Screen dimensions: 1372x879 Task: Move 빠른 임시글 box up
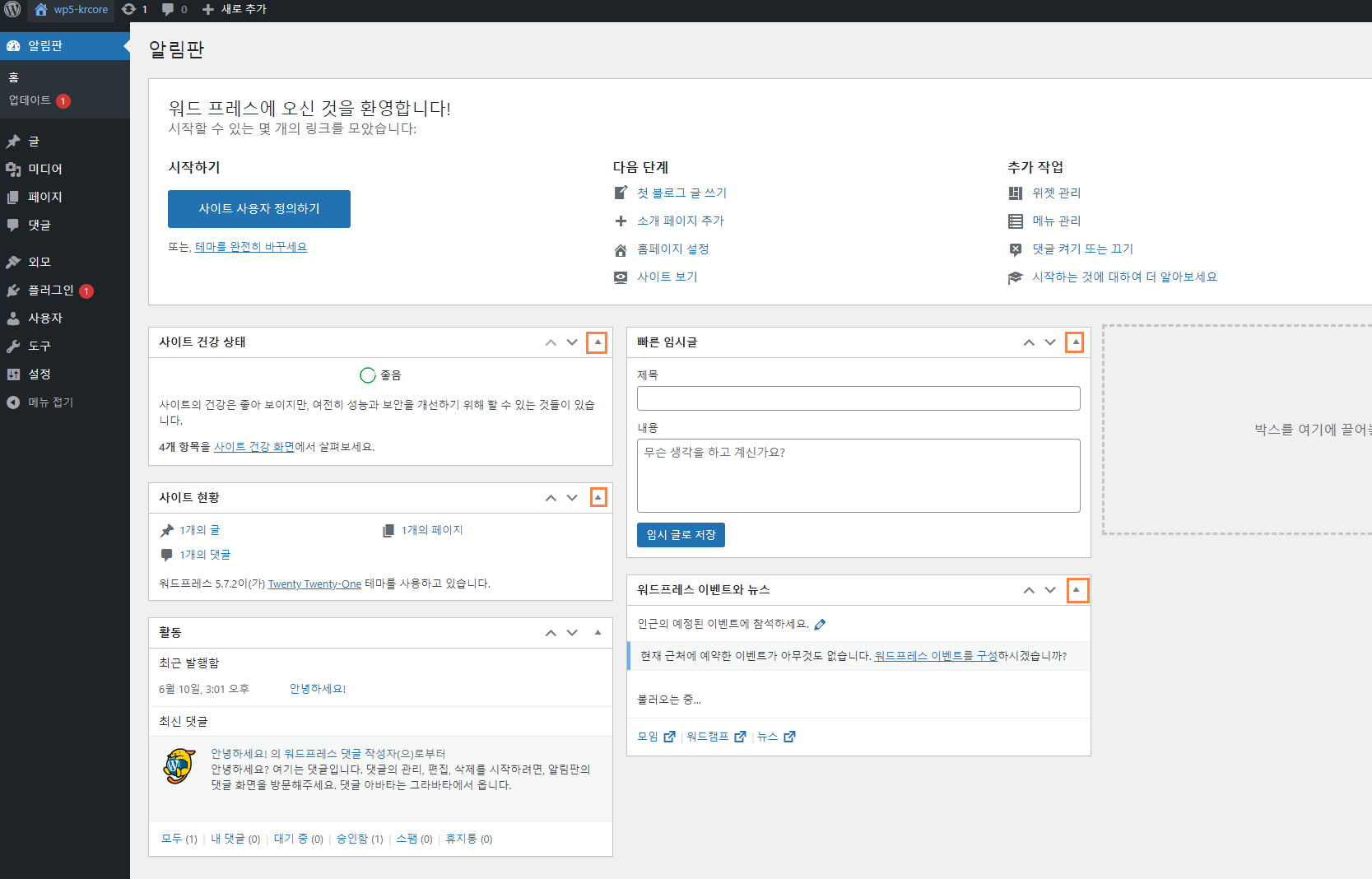[x=1029, y=342]
